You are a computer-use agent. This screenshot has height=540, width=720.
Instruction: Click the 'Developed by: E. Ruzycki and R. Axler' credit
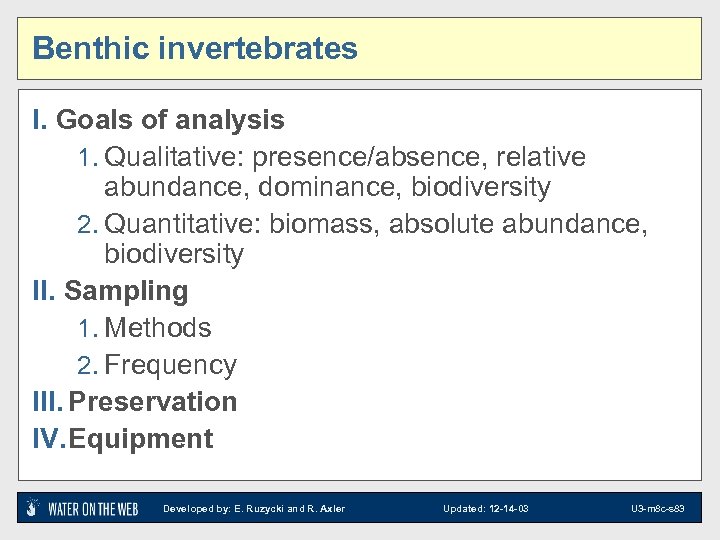pos(254,509)
